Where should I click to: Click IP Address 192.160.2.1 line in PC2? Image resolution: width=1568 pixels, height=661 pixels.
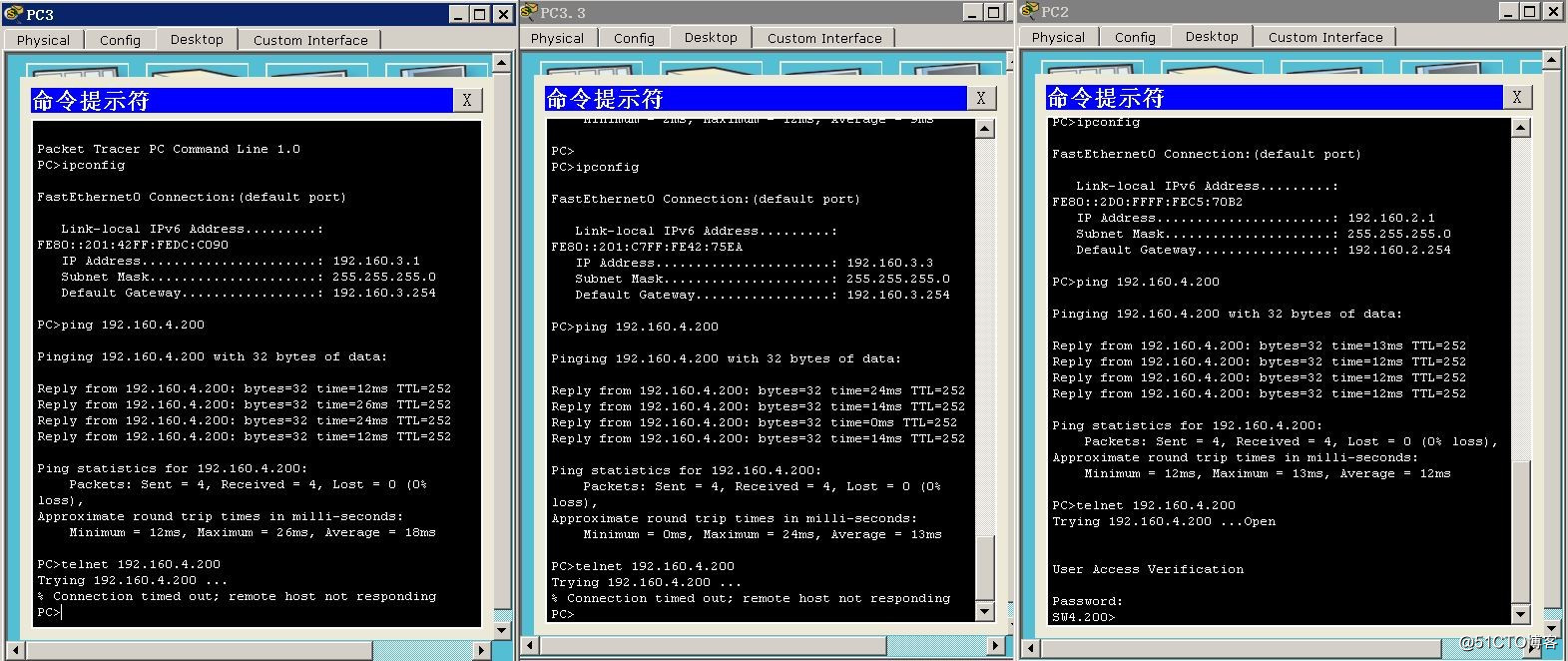click(x=1256, y=218)
